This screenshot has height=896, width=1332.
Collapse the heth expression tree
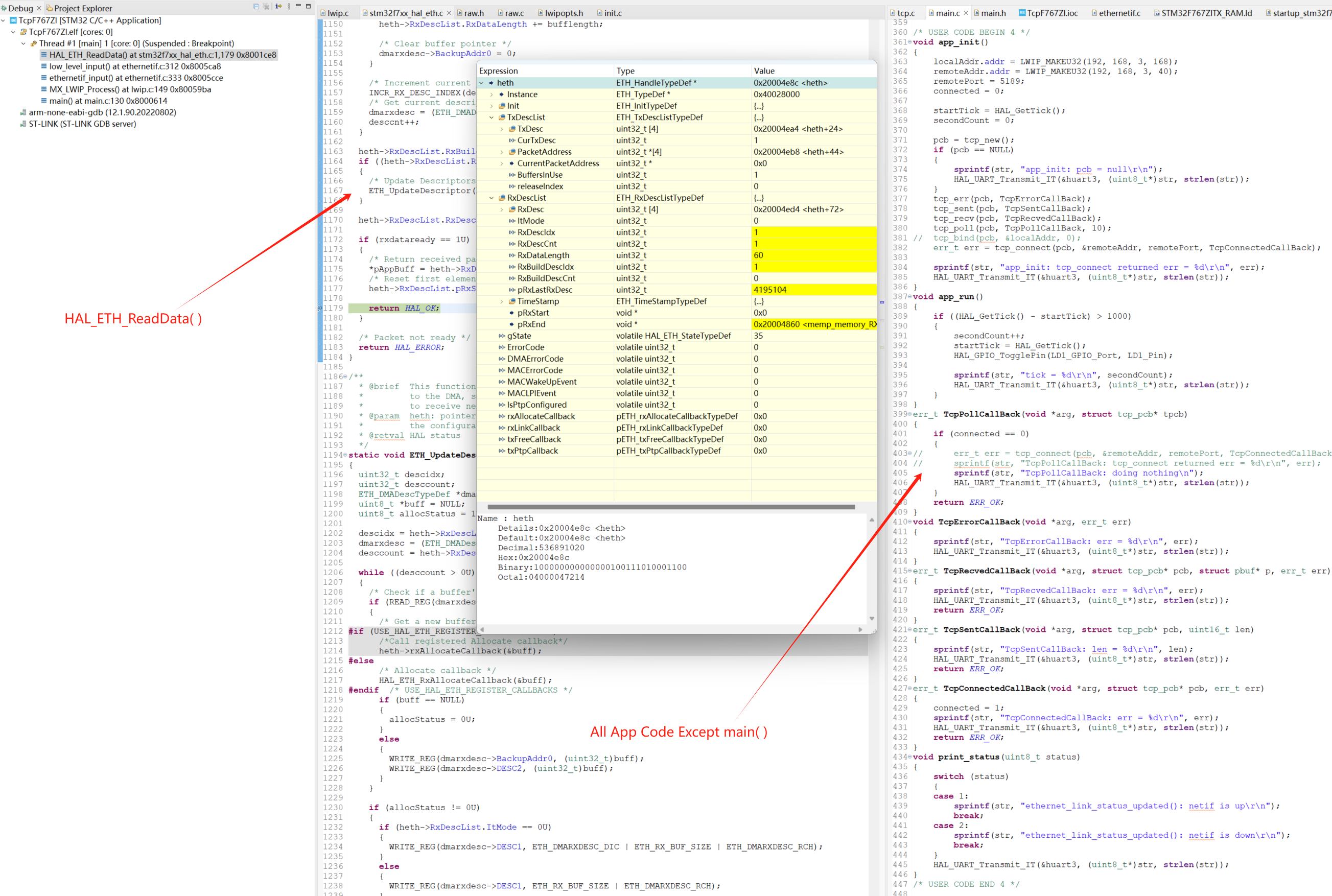482,83
